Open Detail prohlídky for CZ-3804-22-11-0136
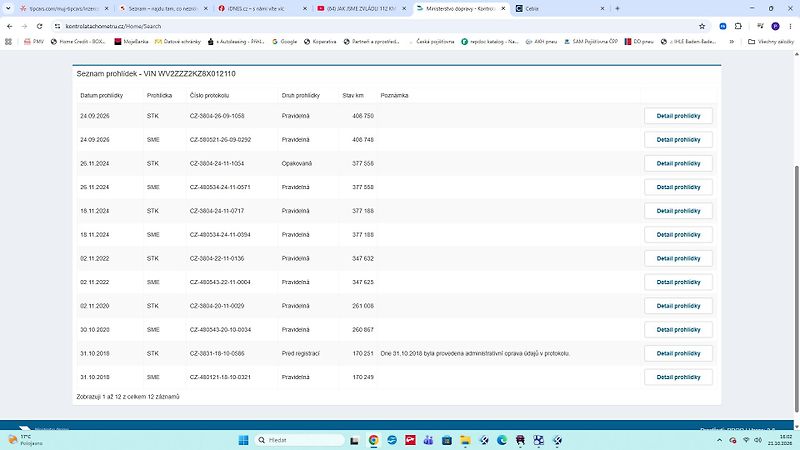The width and height of the screenshot is (800, 450). click(678, 258)
